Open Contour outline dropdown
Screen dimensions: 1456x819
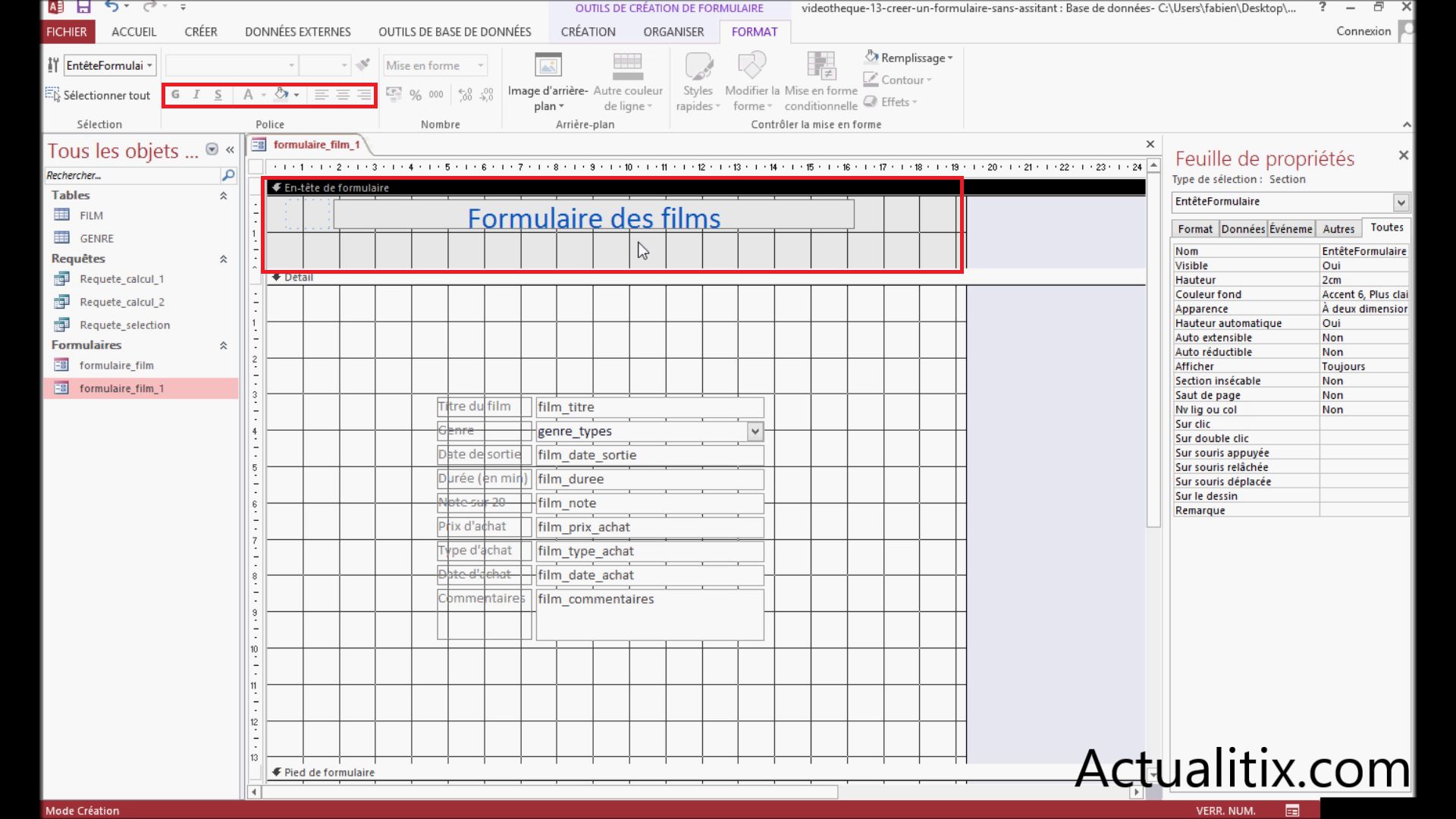pos(898,80)
